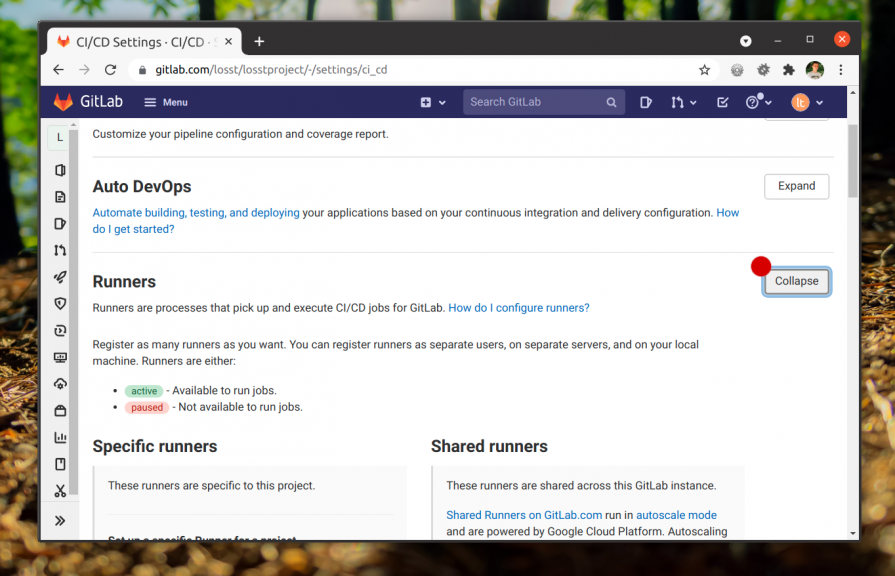Click the Search GitLab input field
The image size is (895, 576).
[535, 102]
